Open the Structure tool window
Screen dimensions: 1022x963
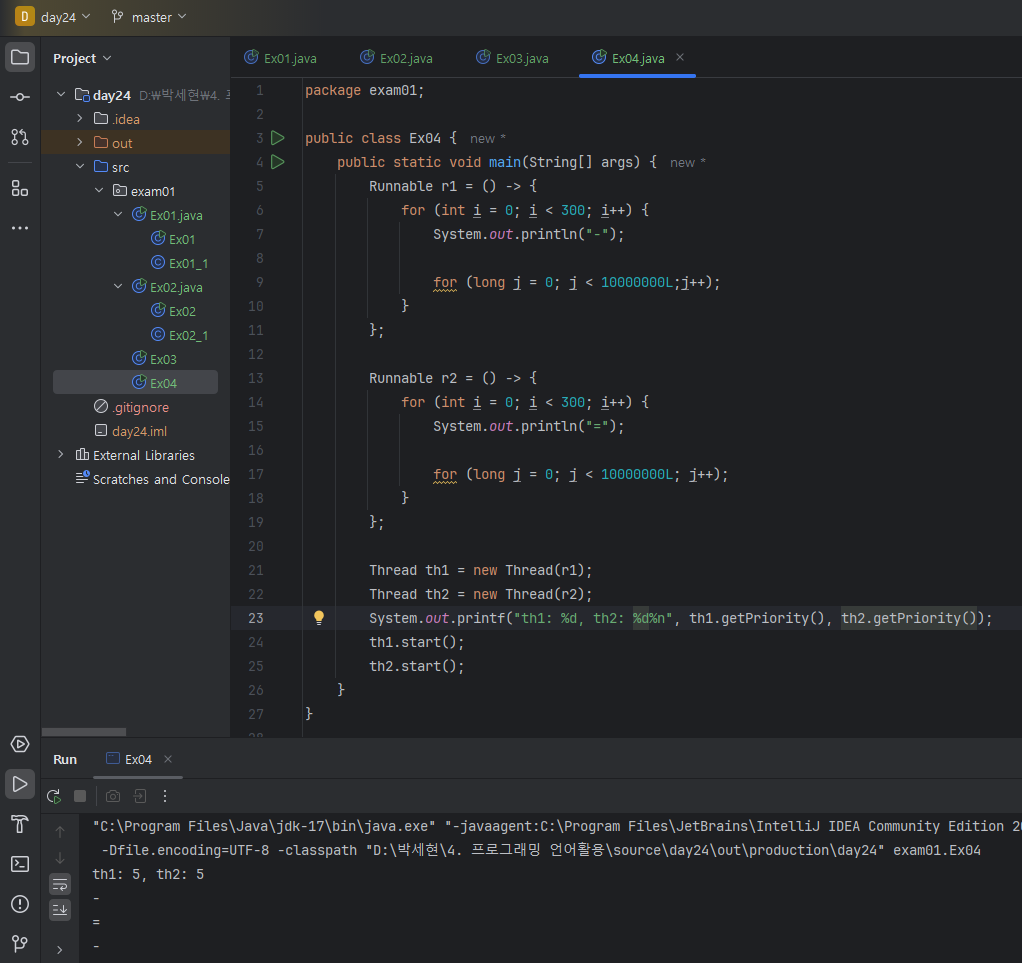tap(20, 188)
